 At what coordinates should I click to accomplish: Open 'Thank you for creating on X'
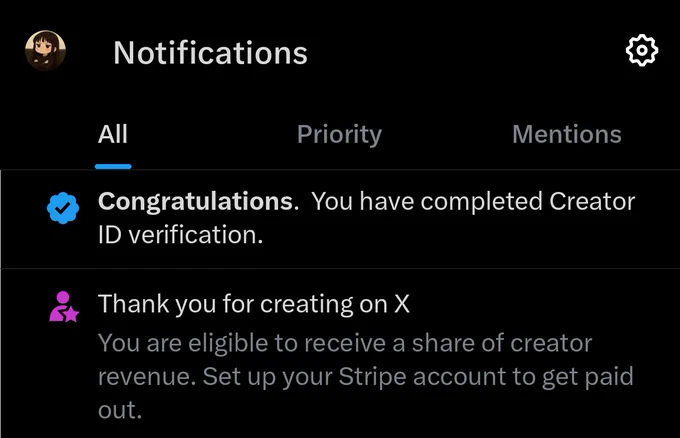click(254, 304)
